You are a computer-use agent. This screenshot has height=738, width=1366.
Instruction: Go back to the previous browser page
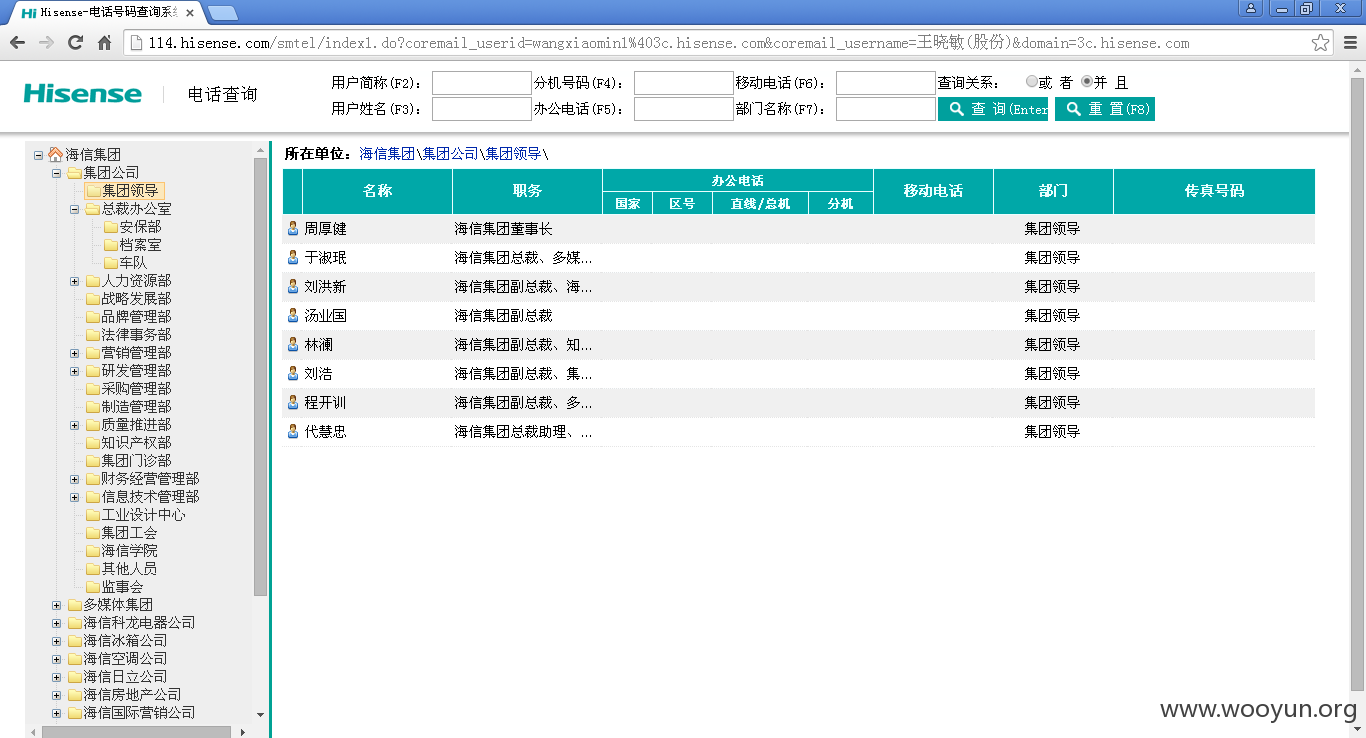click(x=18, y=42)
